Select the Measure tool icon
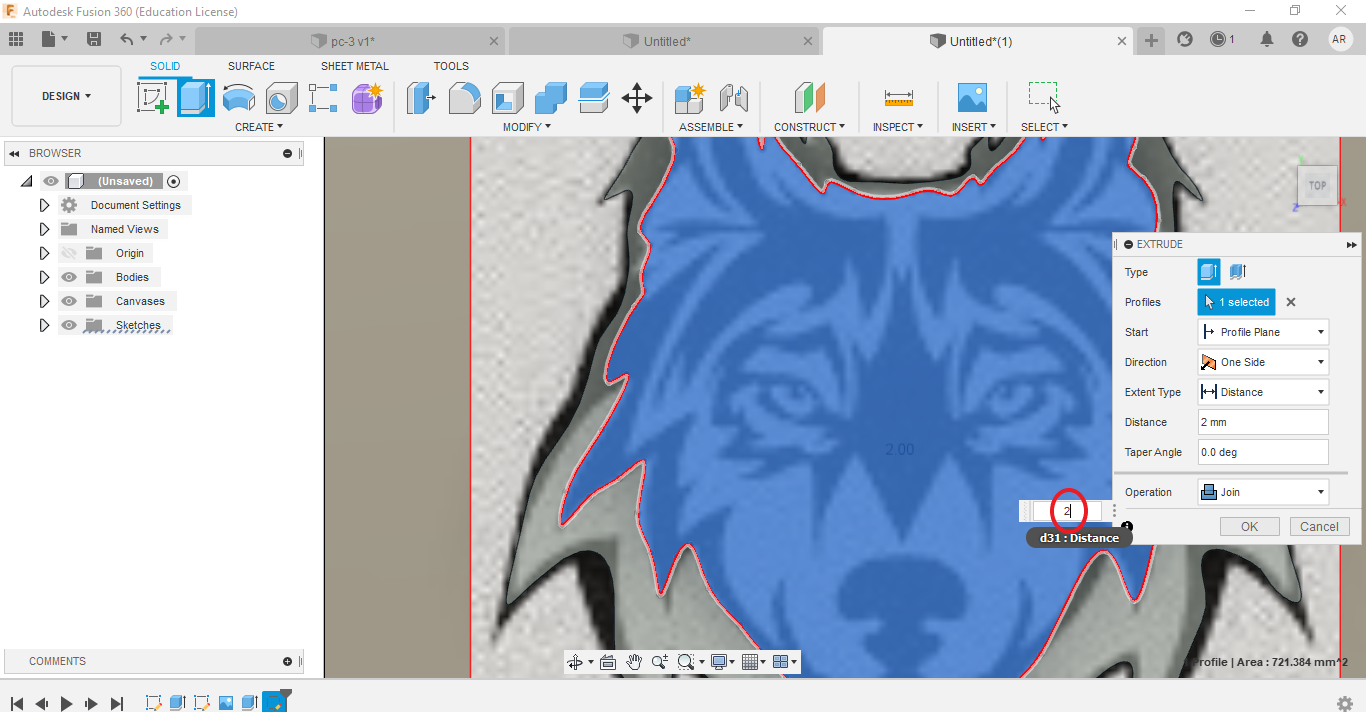The height and width of the screenshot is (712, 1366). click(x=898, y=98)
